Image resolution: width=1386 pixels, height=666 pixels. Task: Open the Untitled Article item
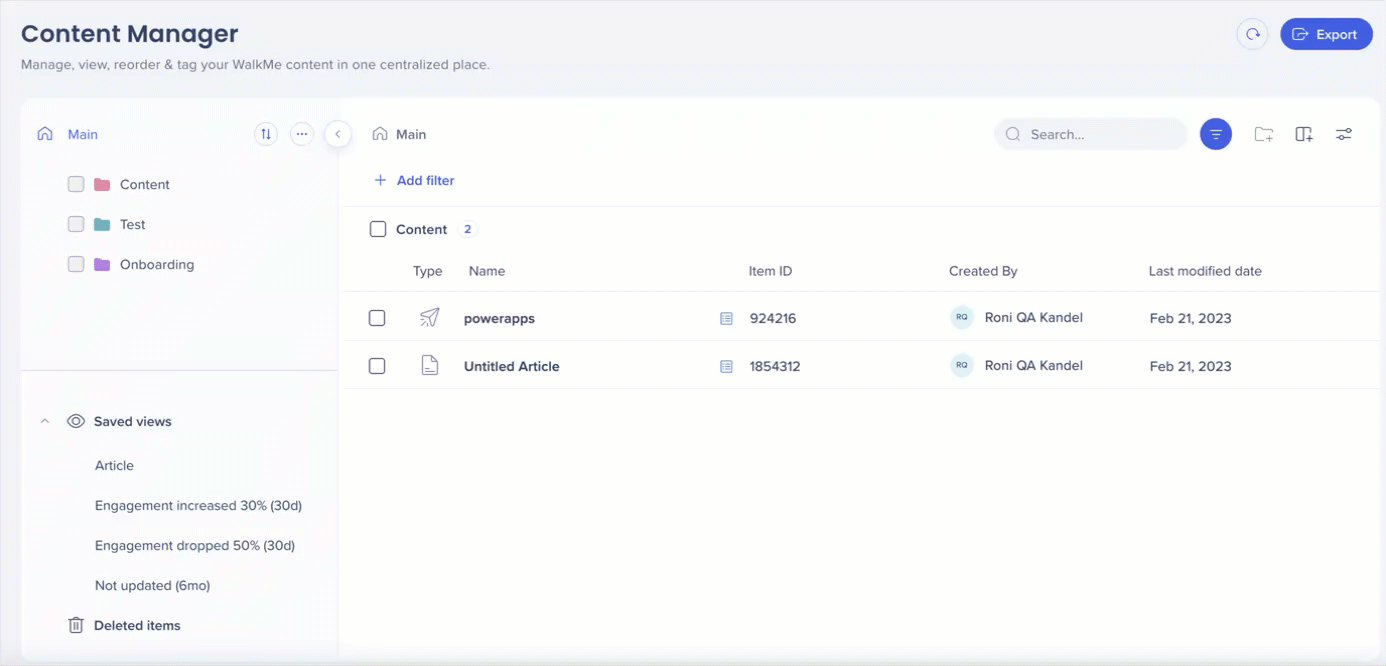tap(512, 366)
